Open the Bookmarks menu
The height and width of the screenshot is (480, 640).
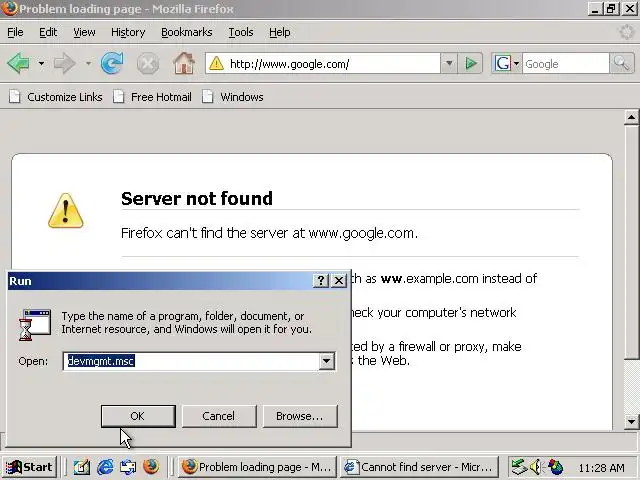pos(187,32)
